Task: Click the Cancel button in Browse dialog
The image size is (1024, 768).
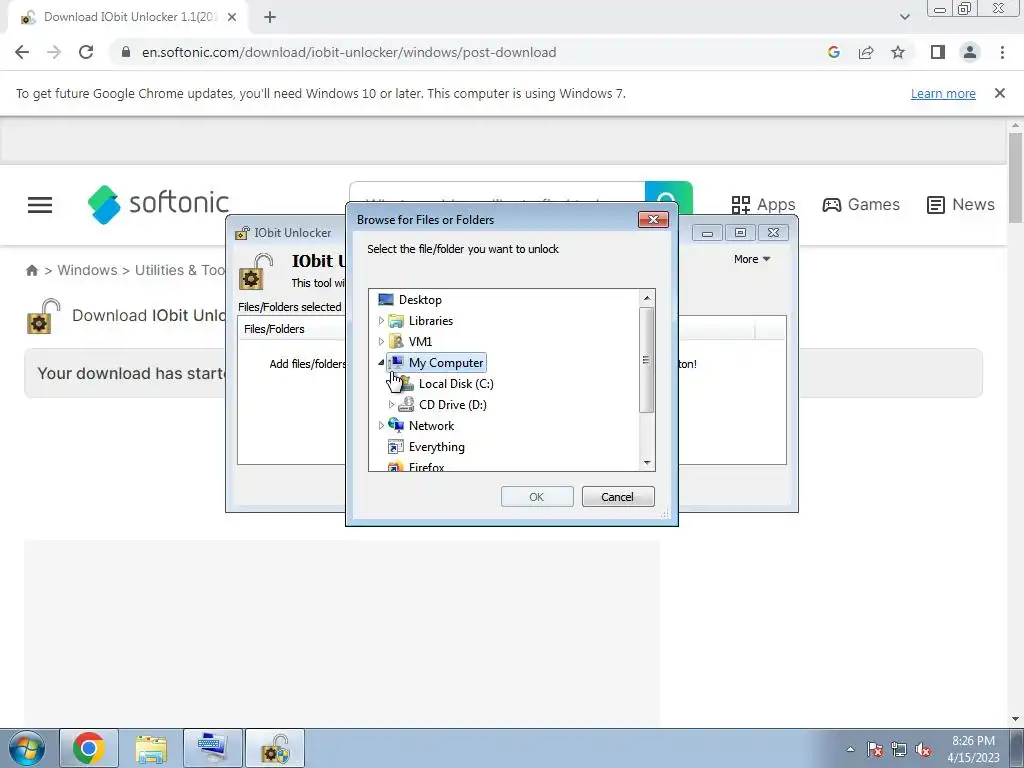Action: [x=617, y=497]
